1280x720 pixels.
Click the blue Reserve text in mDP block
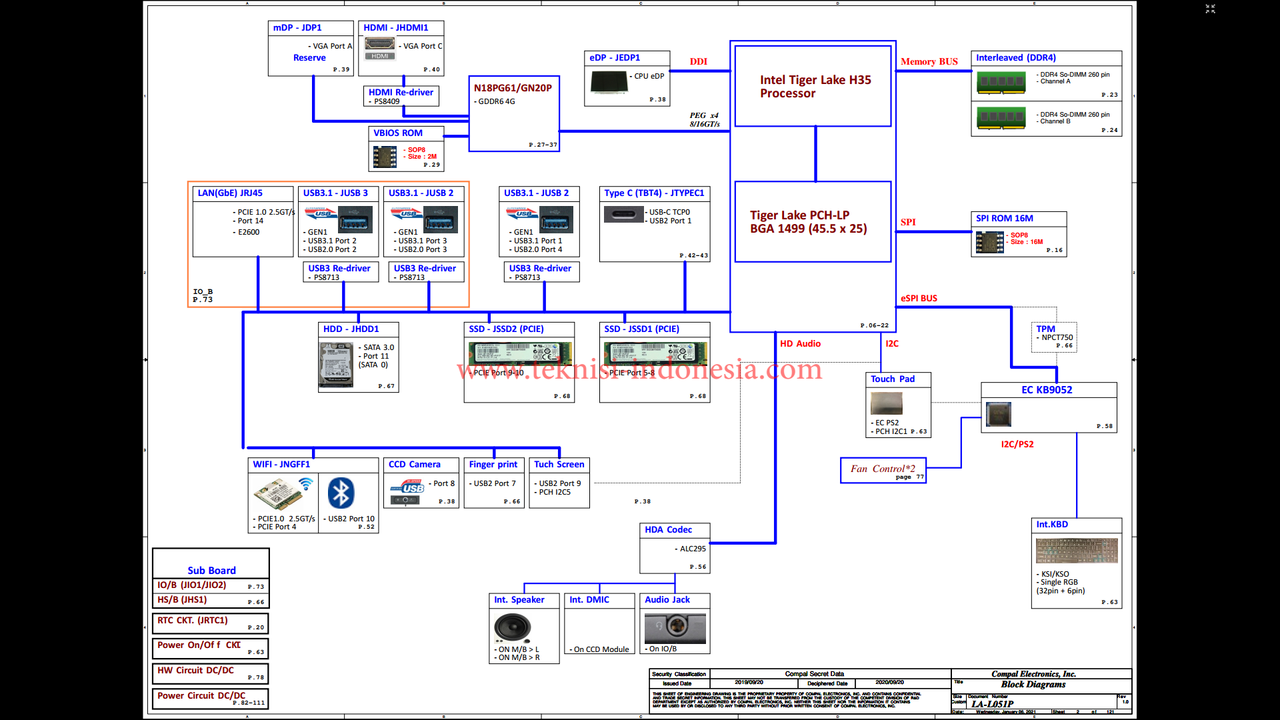coord(309,58)
